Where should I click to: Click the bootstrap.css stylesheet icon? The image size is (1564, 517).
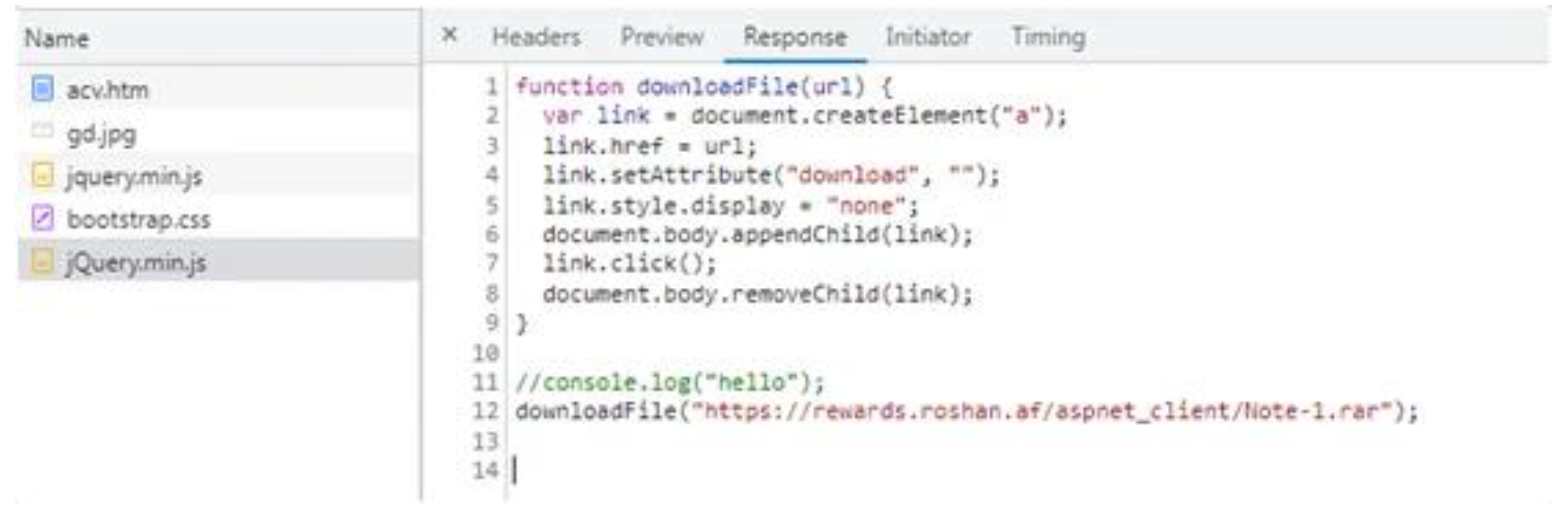coord(41,220)
